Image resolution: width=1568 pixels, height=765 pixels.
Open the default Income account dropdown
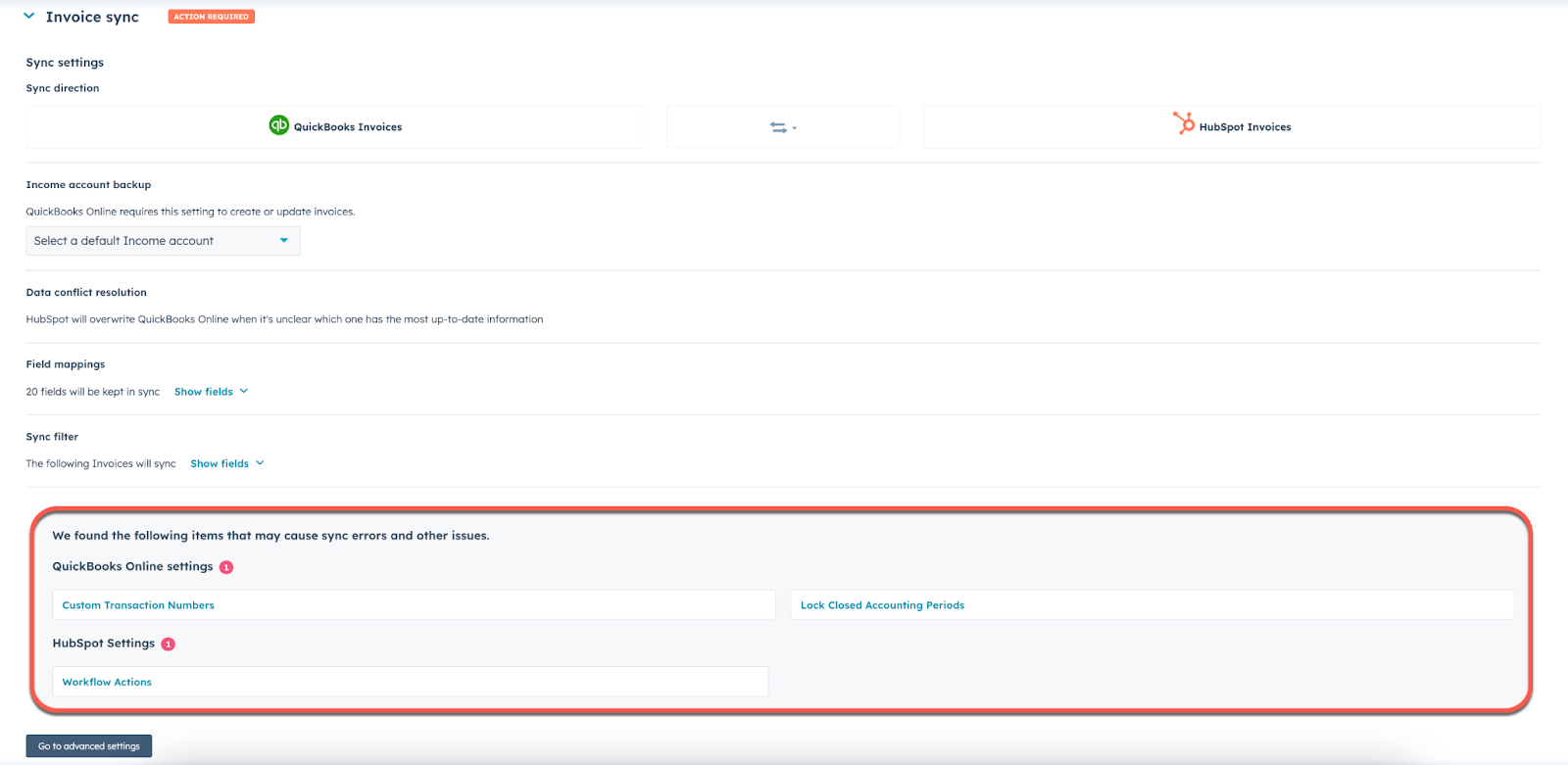click(x=163, y=241)
